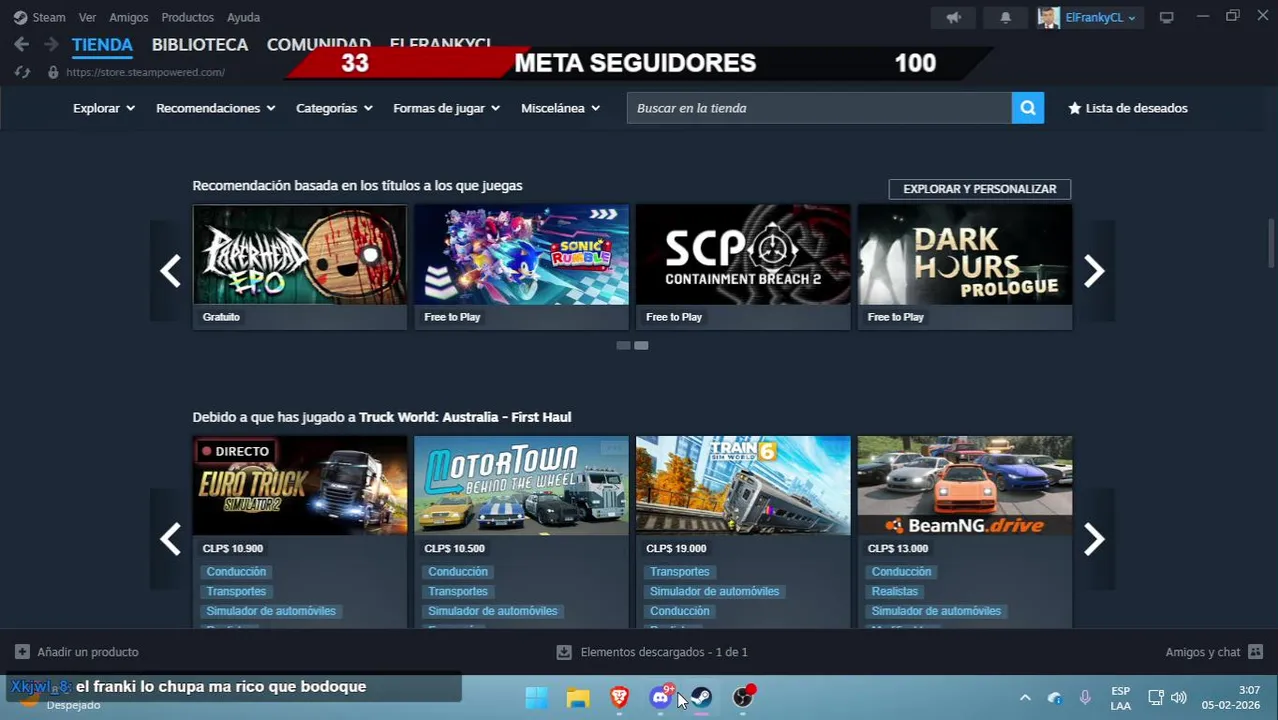Go back with the navigation arrow
Image resolution: width=1278 pixels, height=720 pixels.
[22, 44]
